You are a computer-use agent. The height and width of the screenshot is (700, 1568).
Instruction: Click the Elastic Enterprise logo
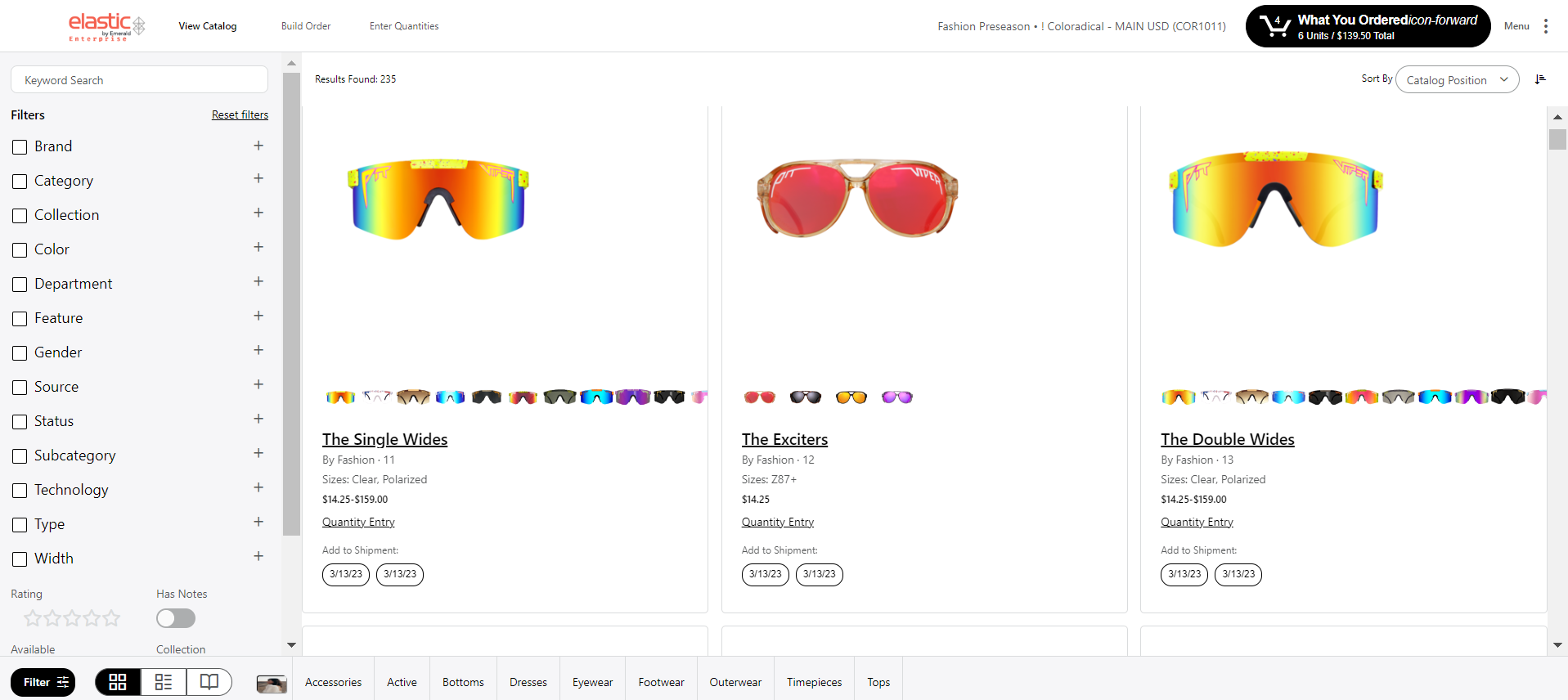(x=106, y=26)
